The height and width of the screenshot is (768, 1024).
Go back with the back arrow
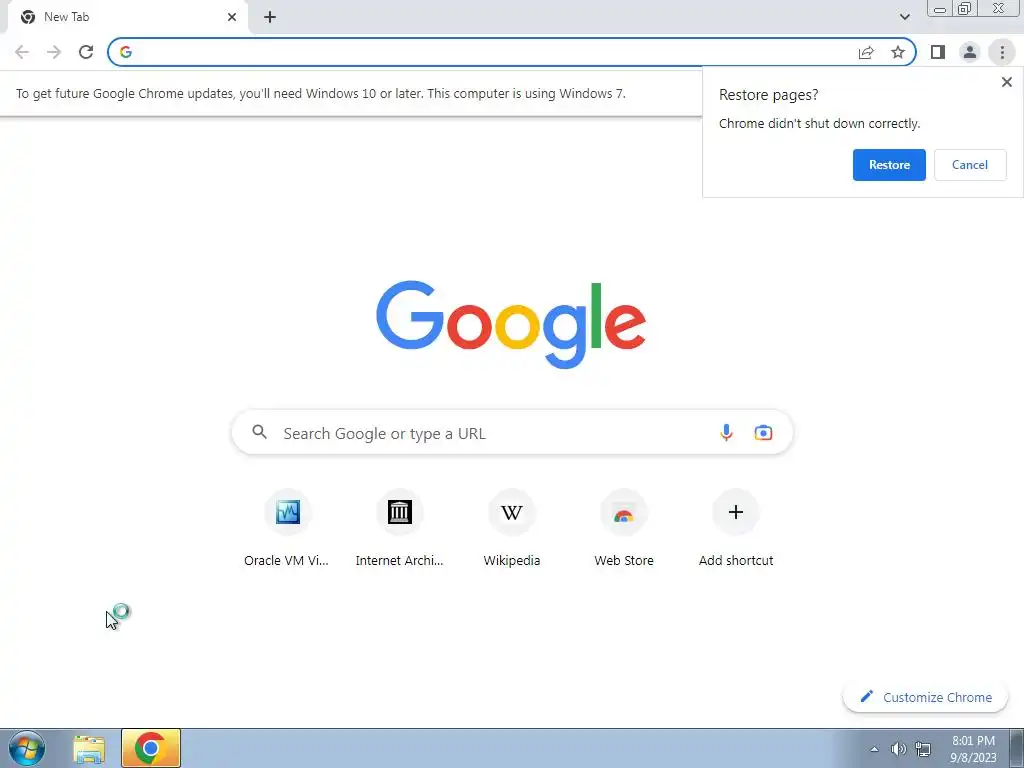coord(22,52)
